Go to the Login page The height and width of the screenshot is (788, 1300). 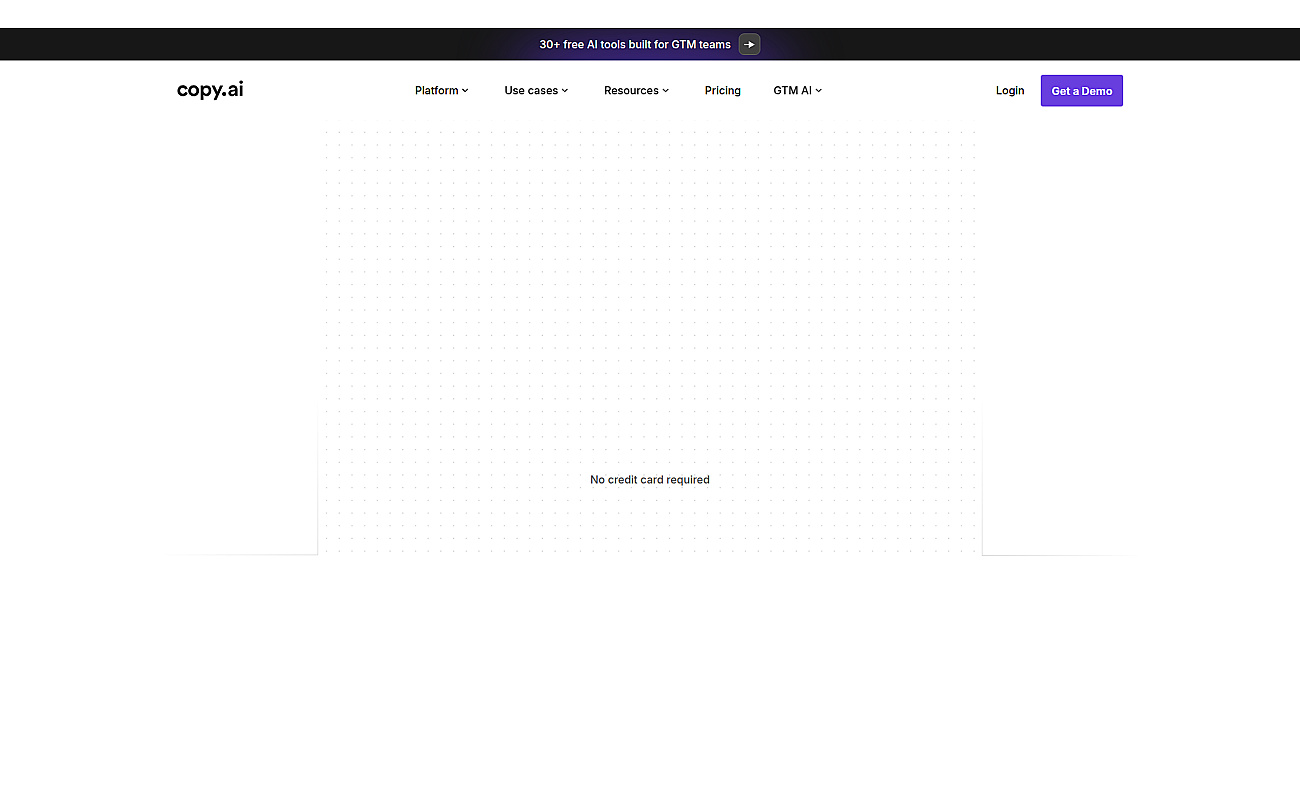pos(1010,90)
